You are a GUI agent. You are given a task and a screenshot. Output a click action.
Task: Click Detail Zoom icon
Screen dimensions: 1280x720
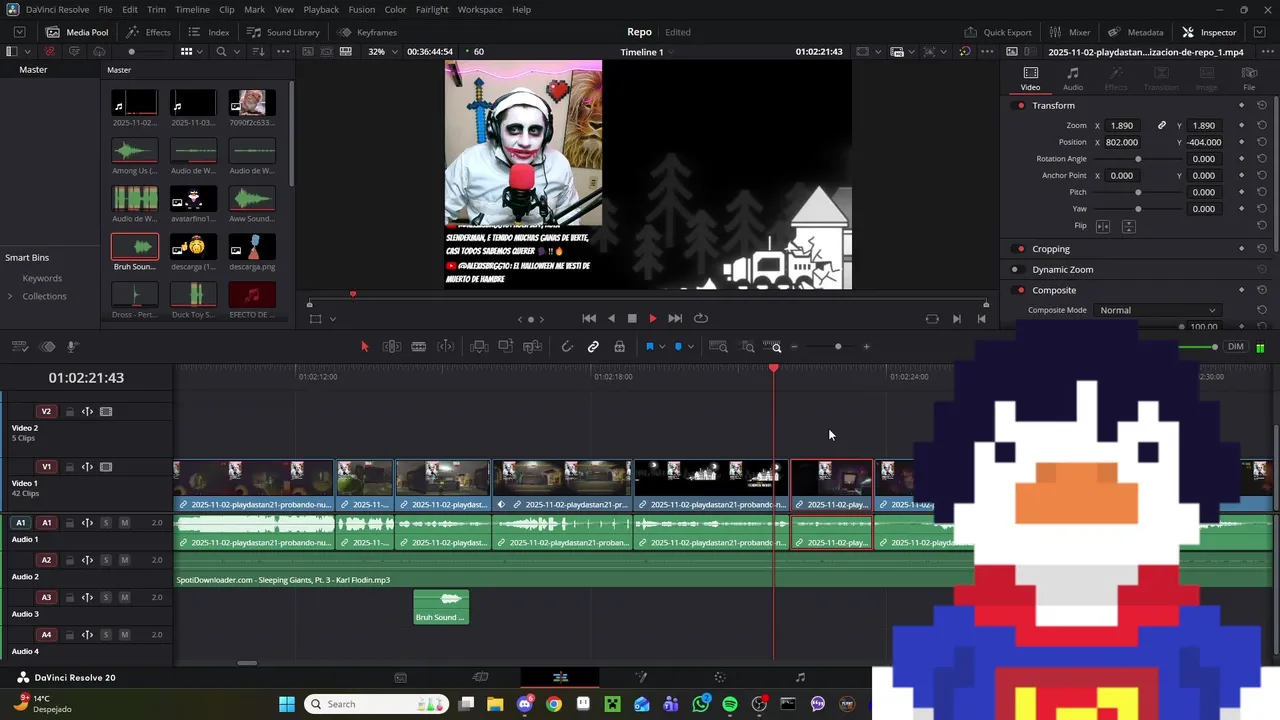pyautogui.click(x=748, y=347)
